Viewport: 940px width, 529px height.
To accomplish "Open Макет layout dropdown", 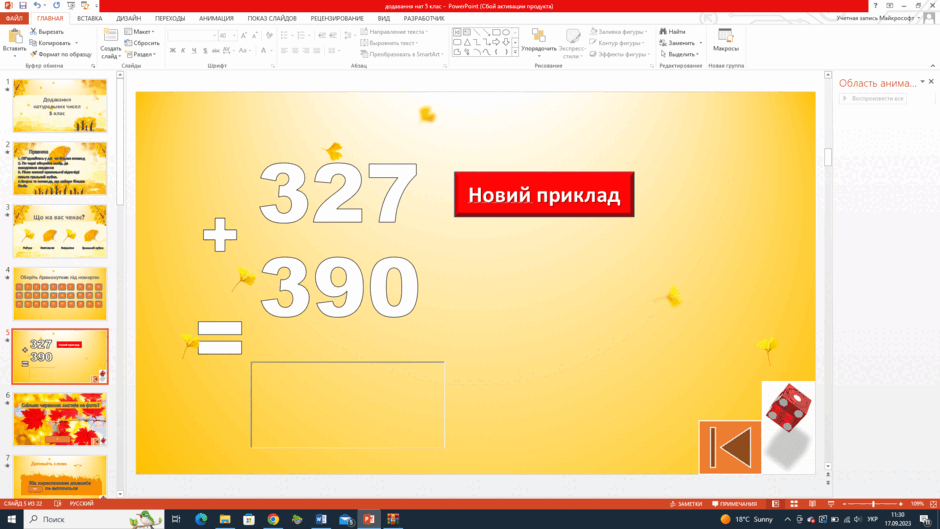I will point(140,31).
